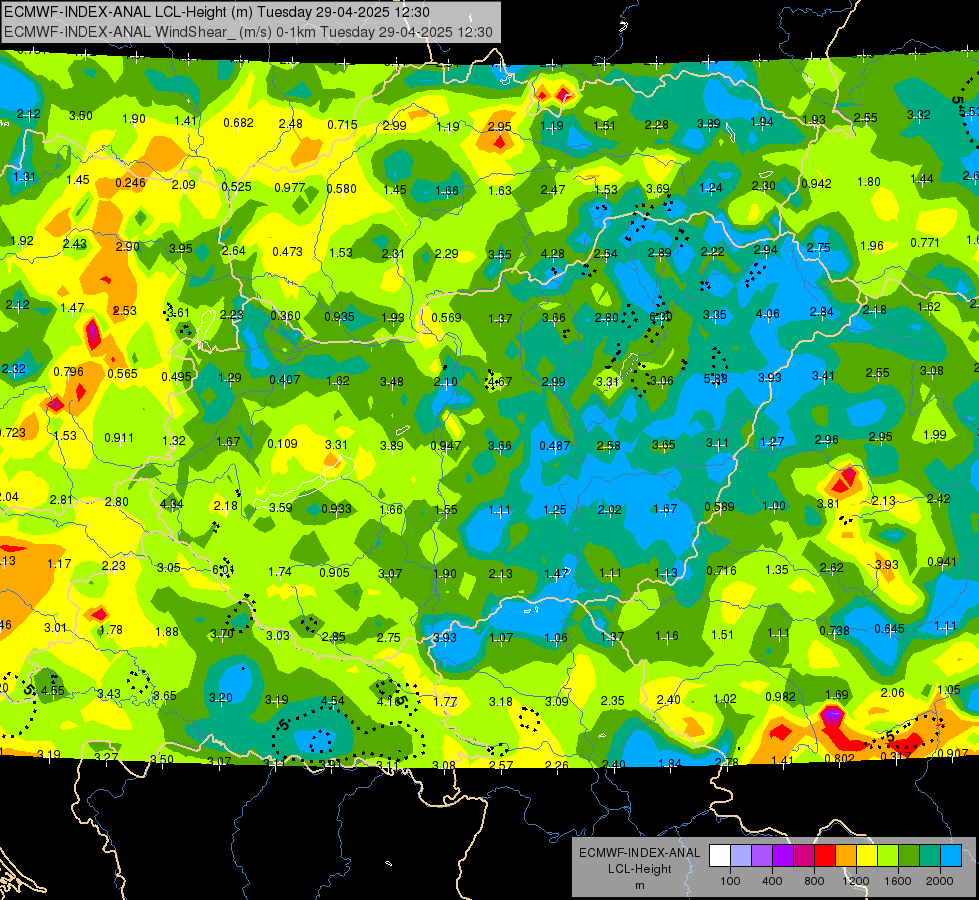Click the wind shear value 0.565
This screenshot has height=900, width=979.
coord(122,373)
